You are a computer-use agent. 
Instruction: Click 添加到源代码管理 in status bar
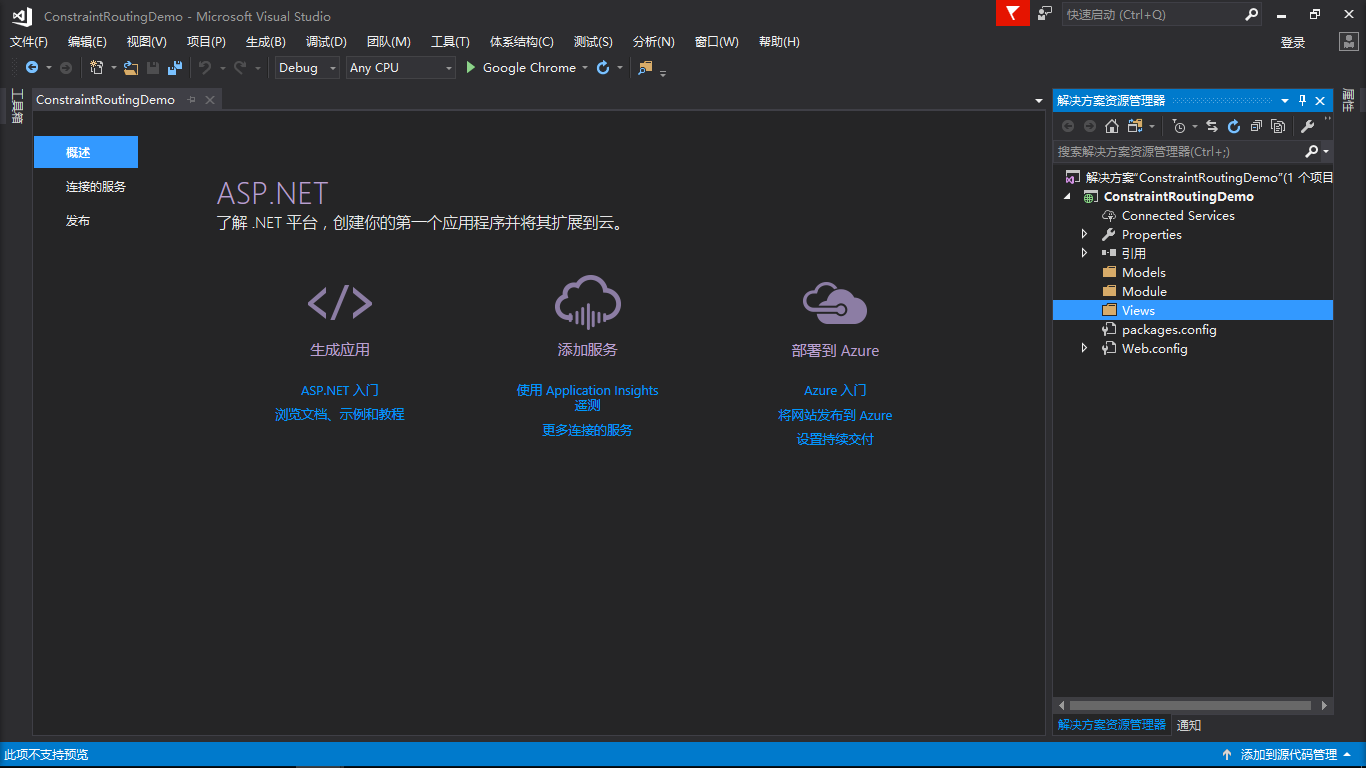1288,755
